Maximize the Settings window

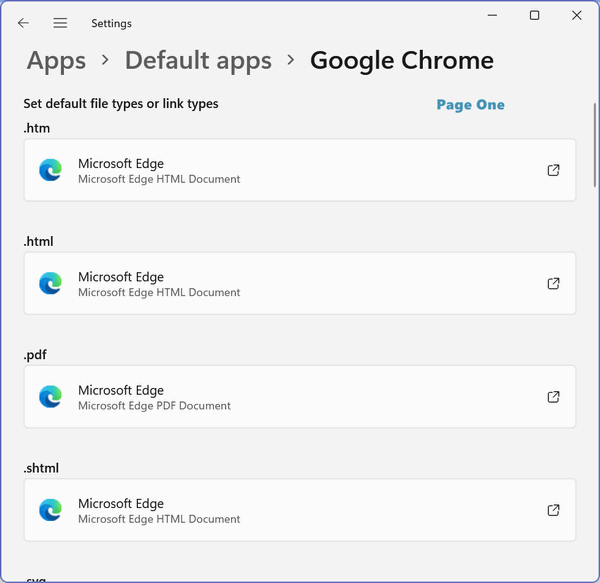[535, 15]
